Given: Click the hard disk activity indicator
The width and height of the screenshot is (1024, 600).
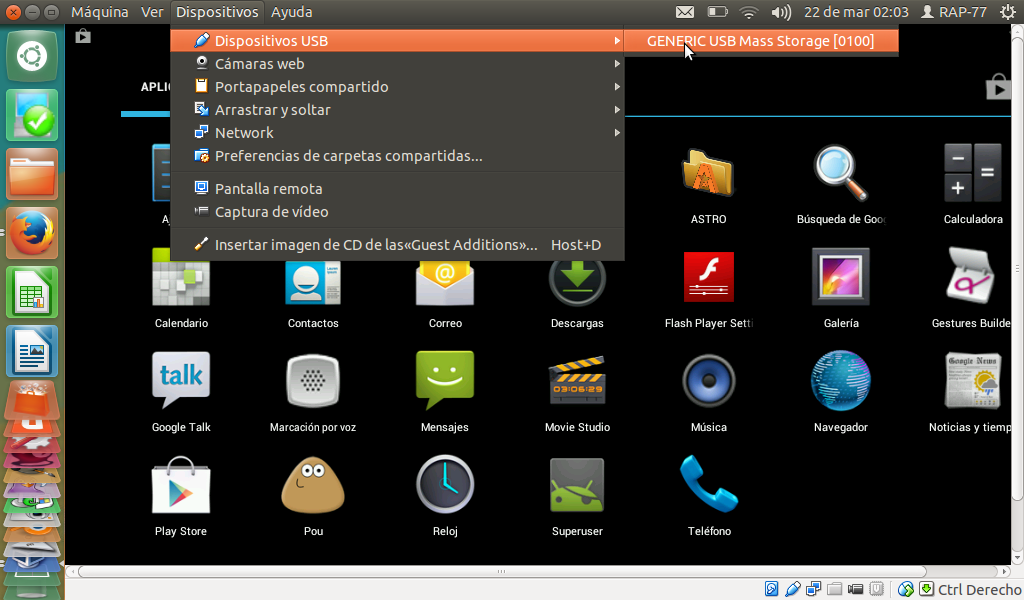Looking at the screenshot, I should (x=771, y=589).
